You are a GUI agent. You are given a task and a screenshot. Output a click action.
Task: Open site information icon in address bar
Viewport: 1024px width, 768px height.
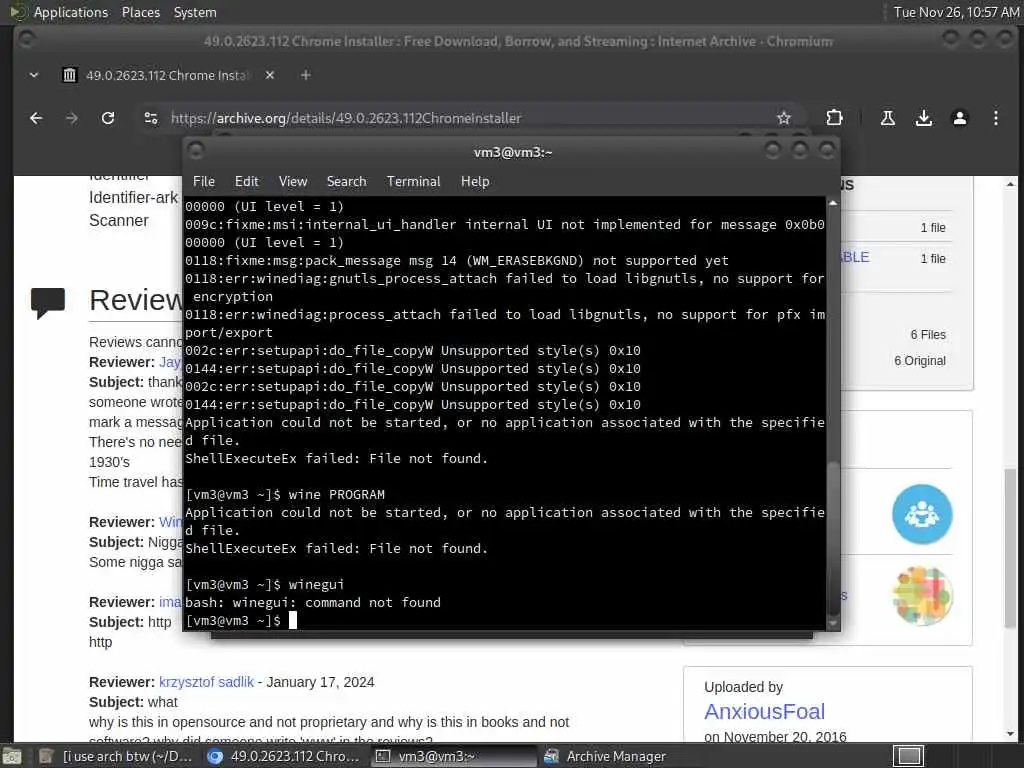tap(151, 118)
